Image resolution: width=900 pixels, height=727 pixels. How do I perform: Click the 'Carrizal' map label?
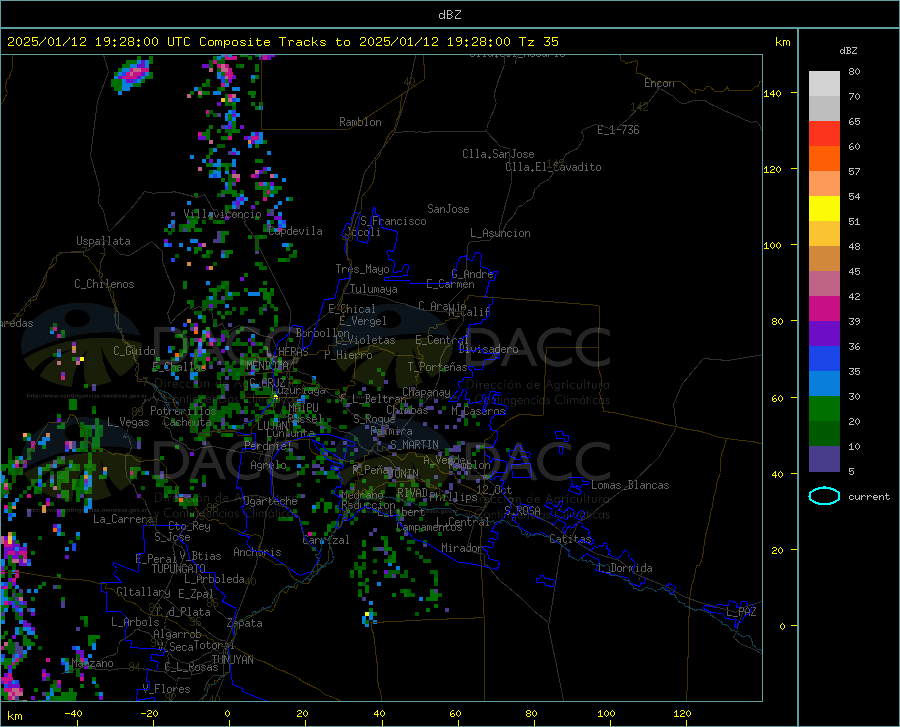[325, 540]
